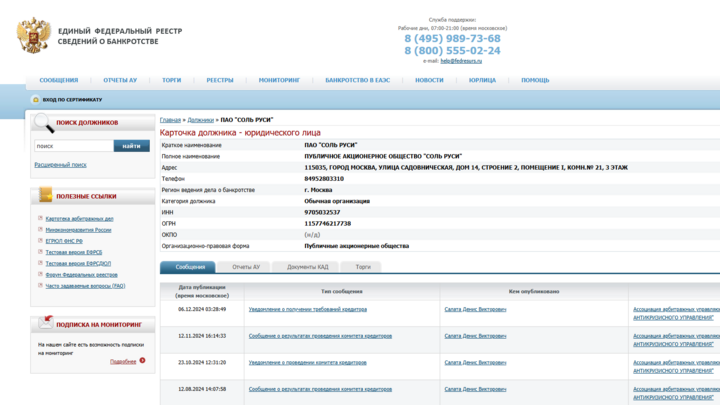720x405 pixels.
Task: Open the РЕЕСТРЫ menu item
Action: (x=220, y=80)
